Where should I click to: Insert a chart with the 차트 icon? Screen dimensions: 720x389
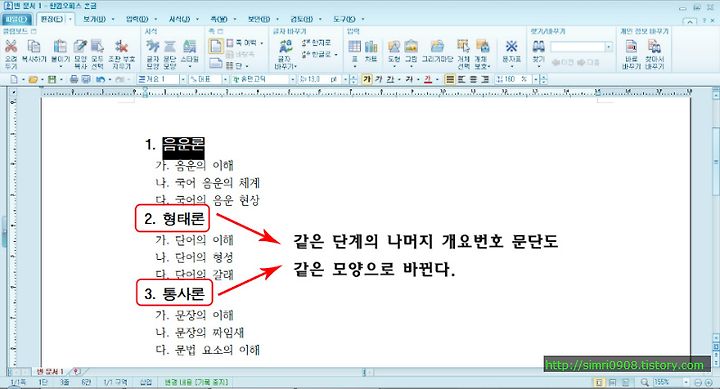coord(371,46)
